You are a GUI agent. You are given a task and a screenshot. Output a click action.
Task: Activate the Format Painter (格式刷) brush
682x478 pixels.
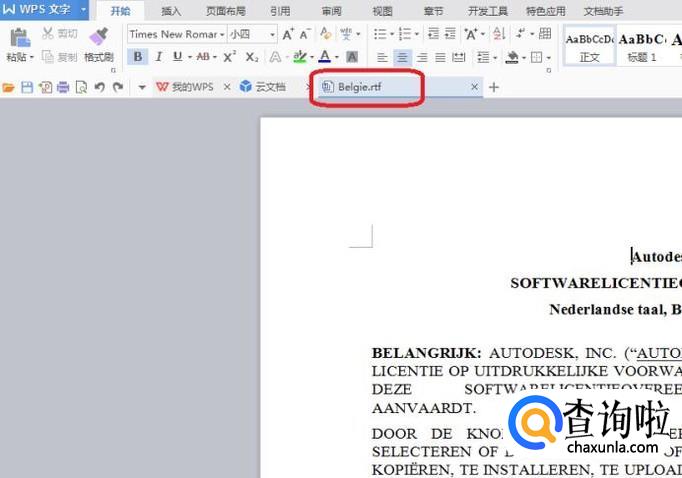[99, 37]
